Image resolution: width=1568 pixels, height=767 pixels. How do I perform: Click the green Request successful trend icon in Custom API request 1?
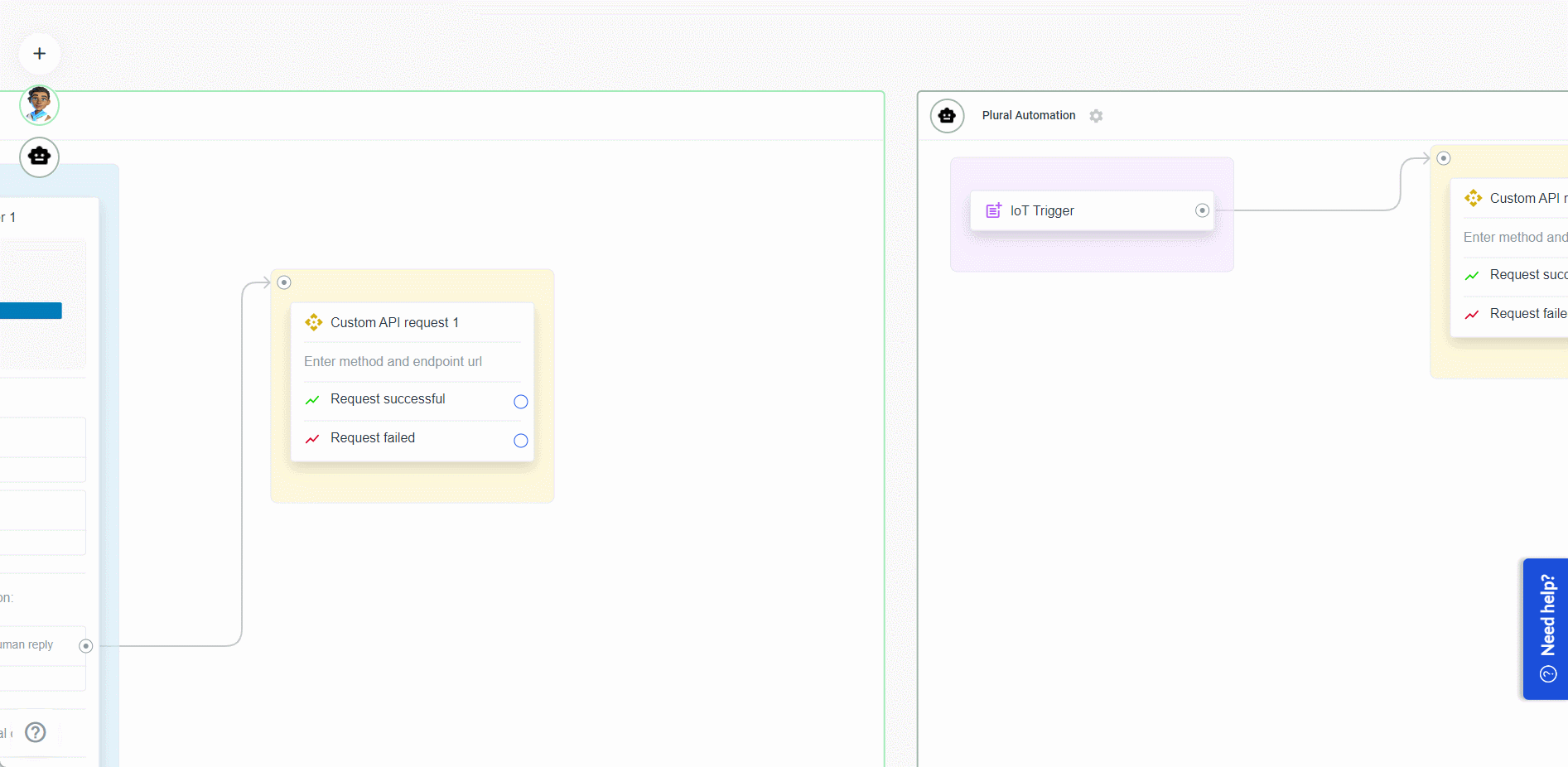click(x=312, y=400)
